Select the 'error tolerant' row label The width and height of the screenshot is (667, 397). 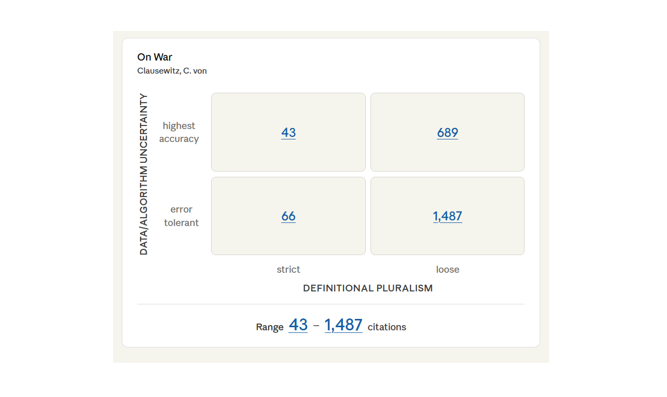tap(181, 216)
